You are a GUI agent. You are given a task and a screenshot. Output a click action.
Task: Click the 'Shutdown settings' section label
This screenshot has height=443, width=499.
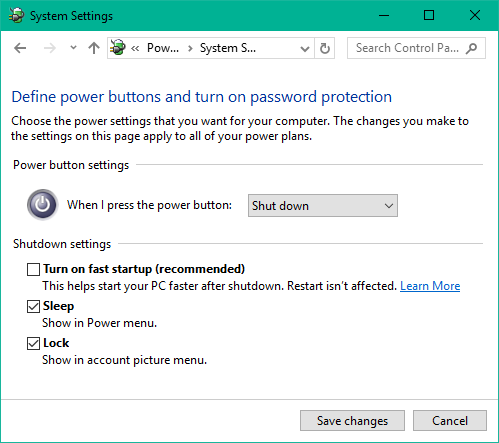pos(62,244)
